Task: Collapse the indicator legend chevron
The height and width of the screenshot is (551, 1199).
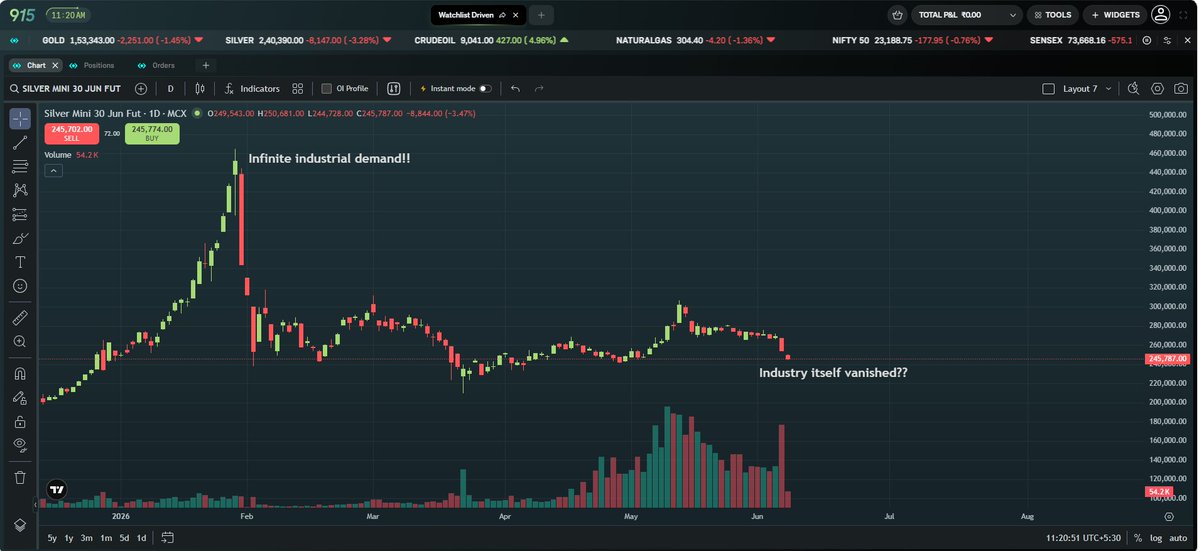Action: [53, 171]
